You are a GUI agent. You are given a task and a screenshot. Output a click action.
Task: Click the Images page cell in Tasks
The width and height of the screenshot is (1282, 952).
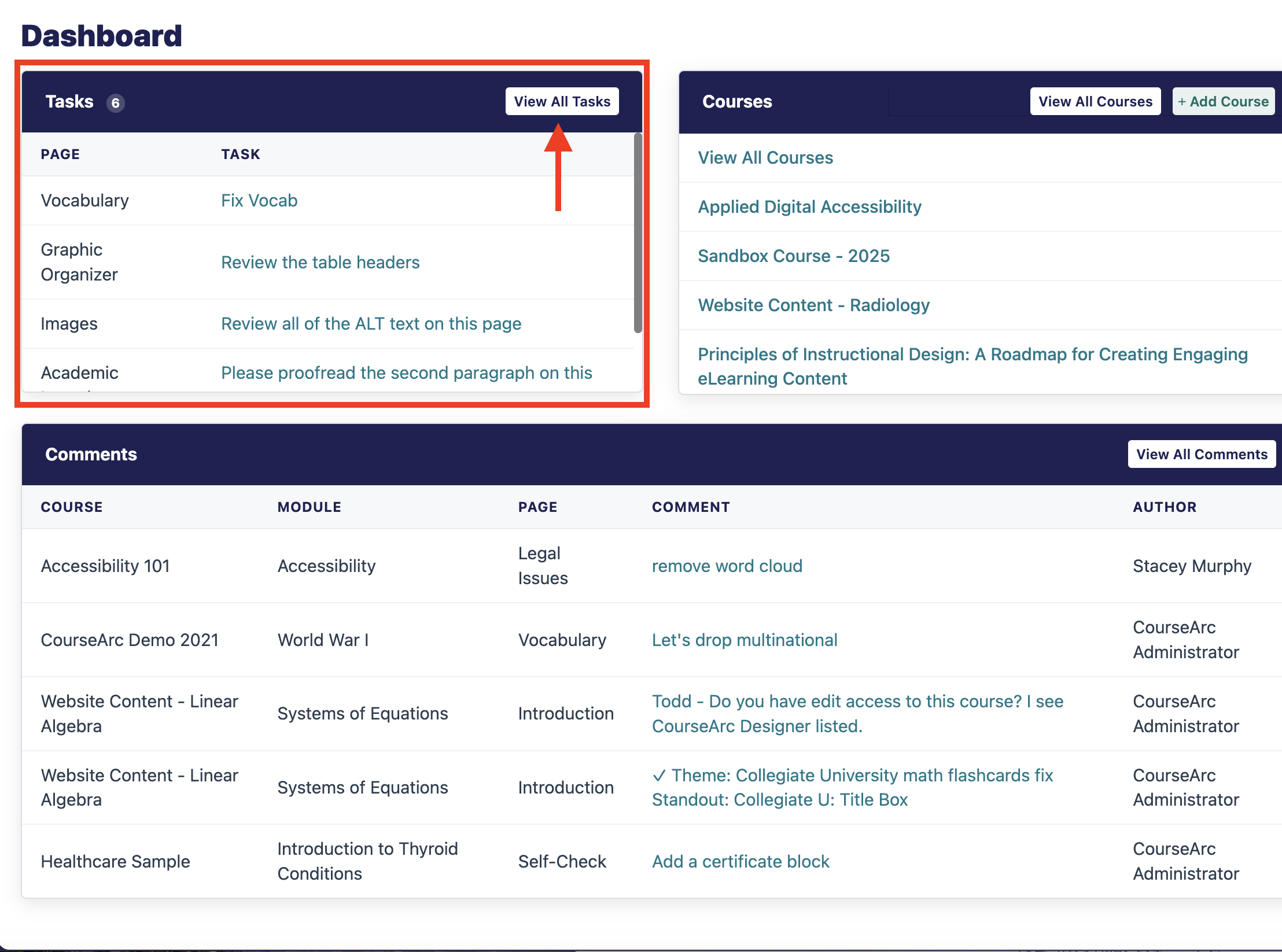tap(69, 323)
